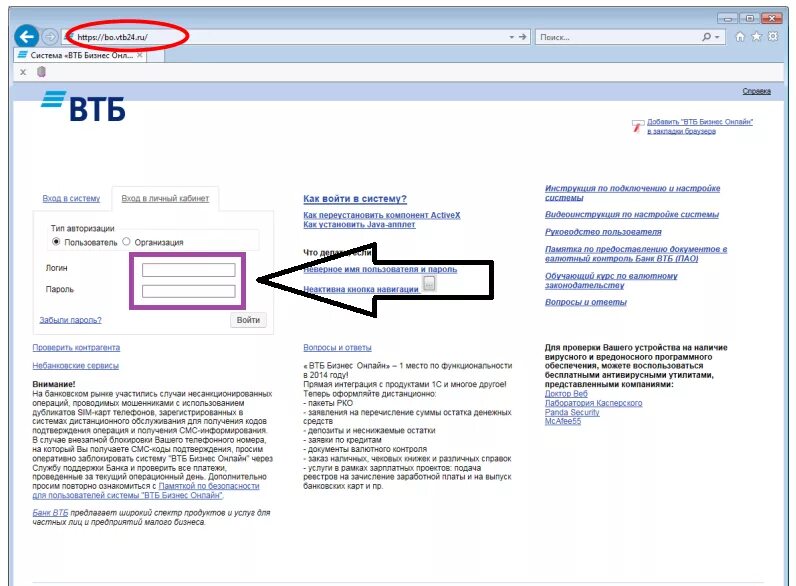Focus the Пароль input field
Image resolution: width=796 pixels, height=586 pixels.
click(x=188, y=291)
